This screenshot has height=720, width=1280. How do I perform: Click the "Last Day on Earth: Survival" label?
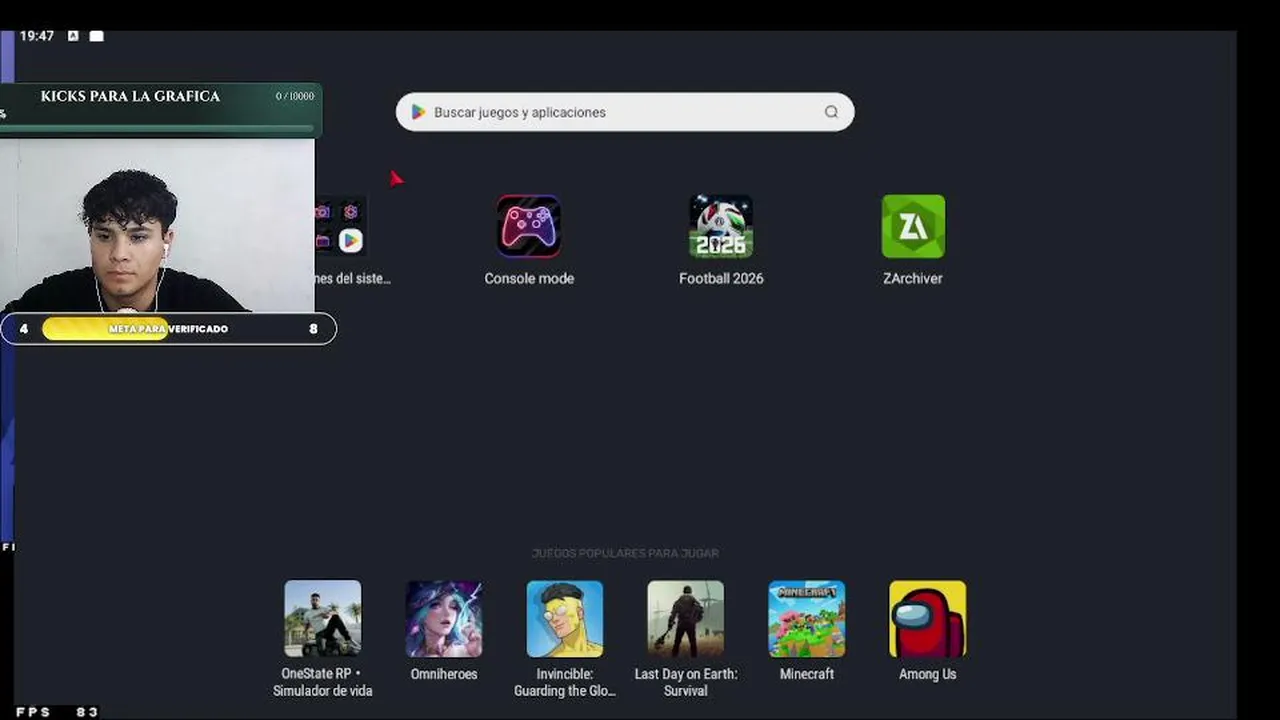tap(686, 682)
